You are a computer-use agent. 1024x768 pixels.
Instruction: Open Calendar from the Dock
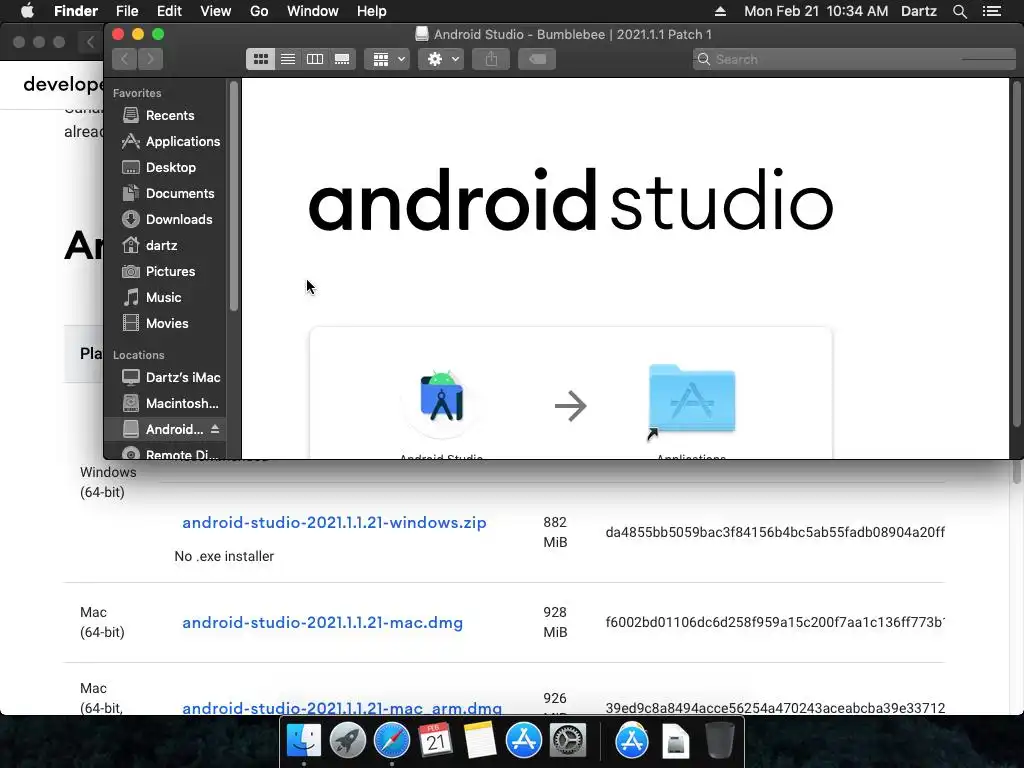(x=436, y=741)
